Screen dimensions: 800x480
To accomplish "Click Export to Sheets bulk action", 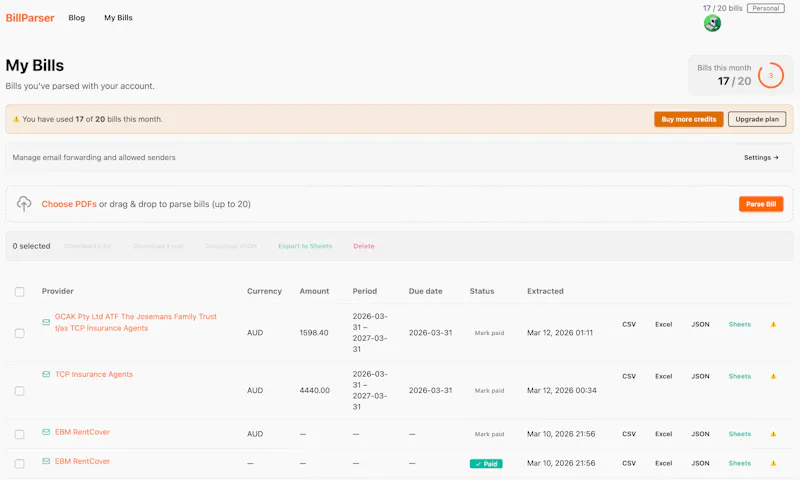I will [x=305, y=246].
